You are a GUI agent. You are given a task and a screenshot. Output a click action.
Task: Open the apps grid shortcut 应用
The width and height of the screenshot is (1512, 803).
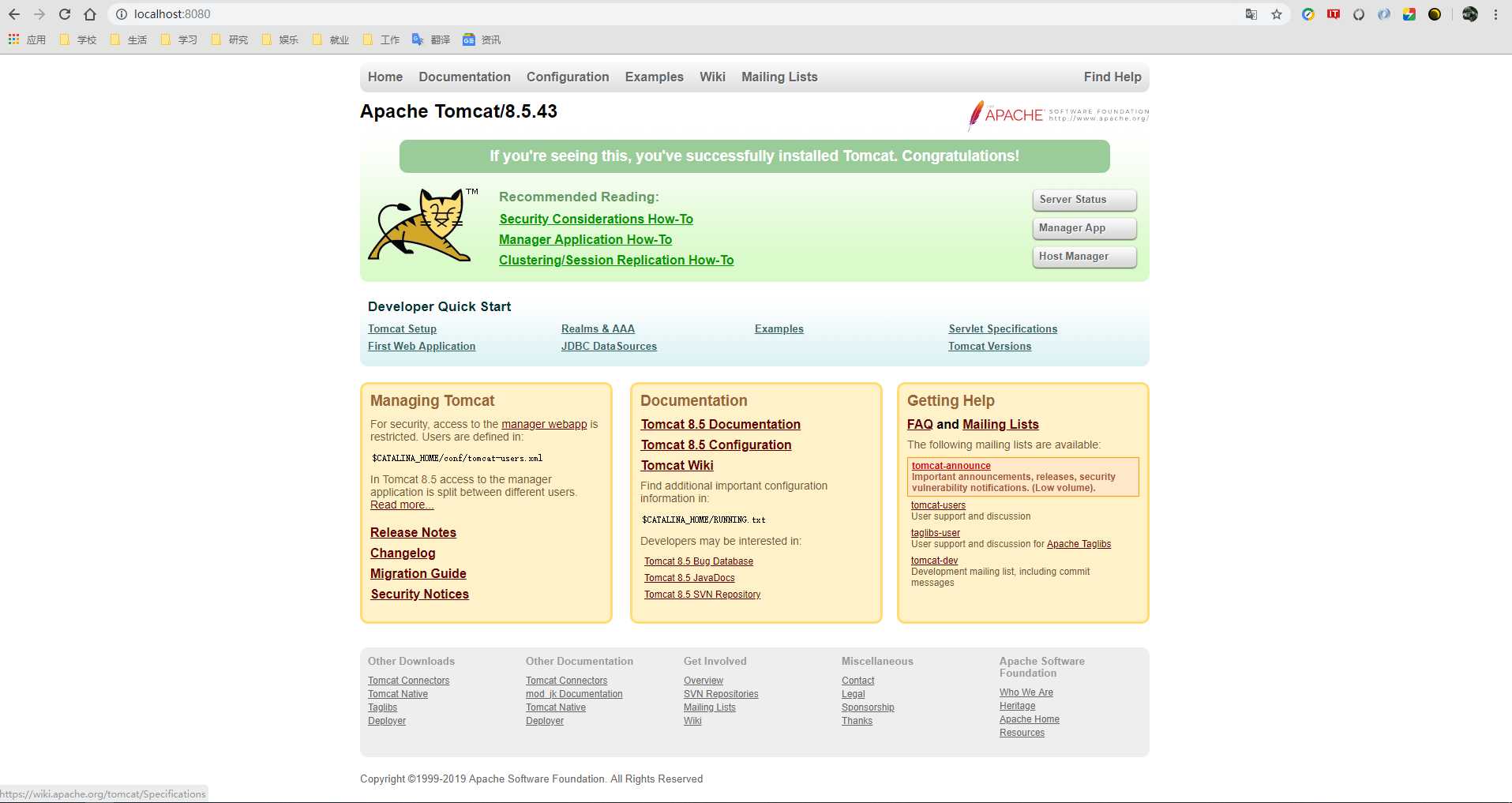pos(27,39)
